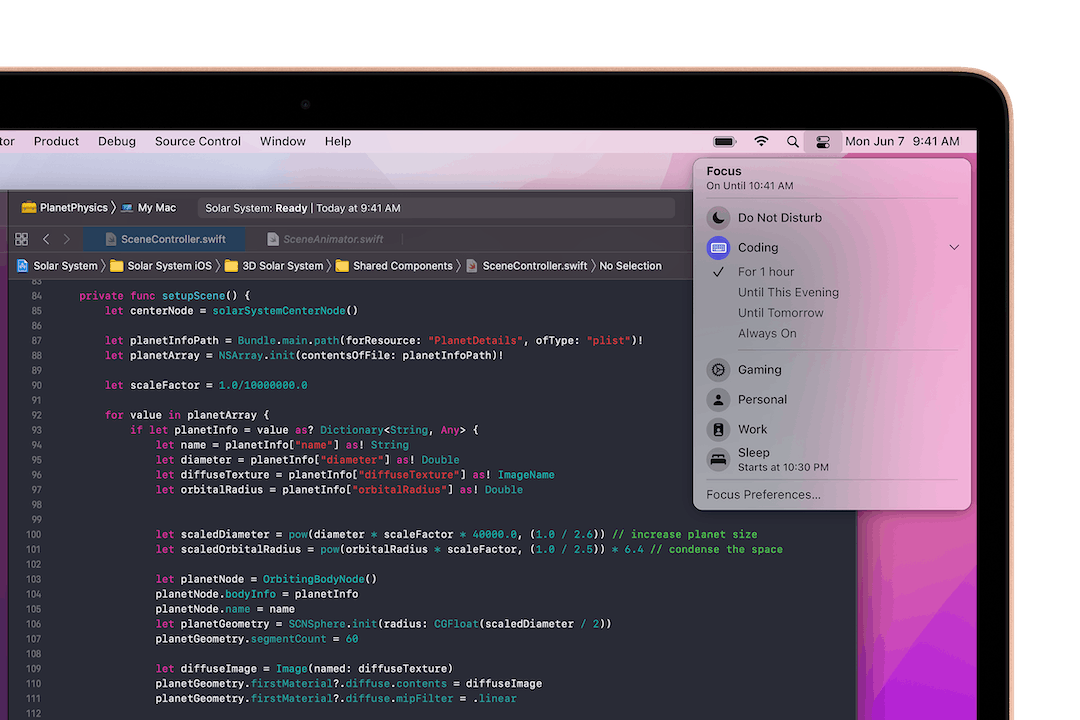Click the battery status icon
This screenshot has height=720, width=1080.
point(725,142)
